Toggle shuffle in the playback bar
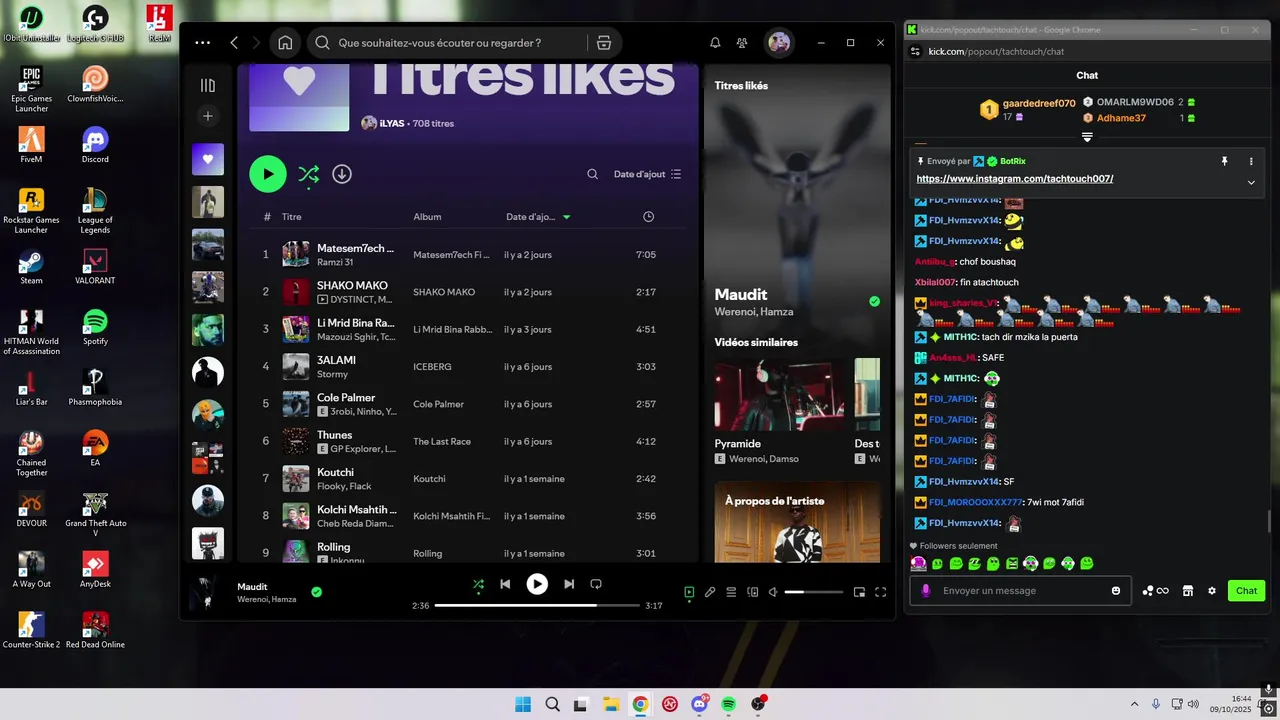Viewport: 1280px width, 720px height. (478, 584)
